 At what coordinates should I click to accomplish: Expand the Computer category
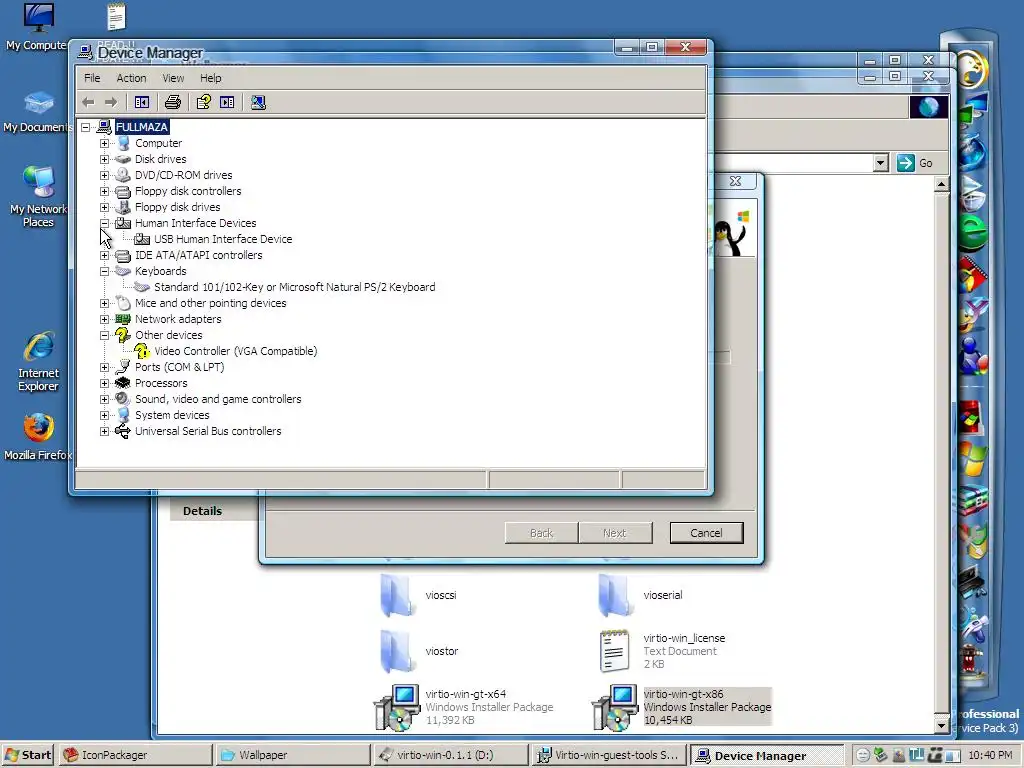click(104, 143)
